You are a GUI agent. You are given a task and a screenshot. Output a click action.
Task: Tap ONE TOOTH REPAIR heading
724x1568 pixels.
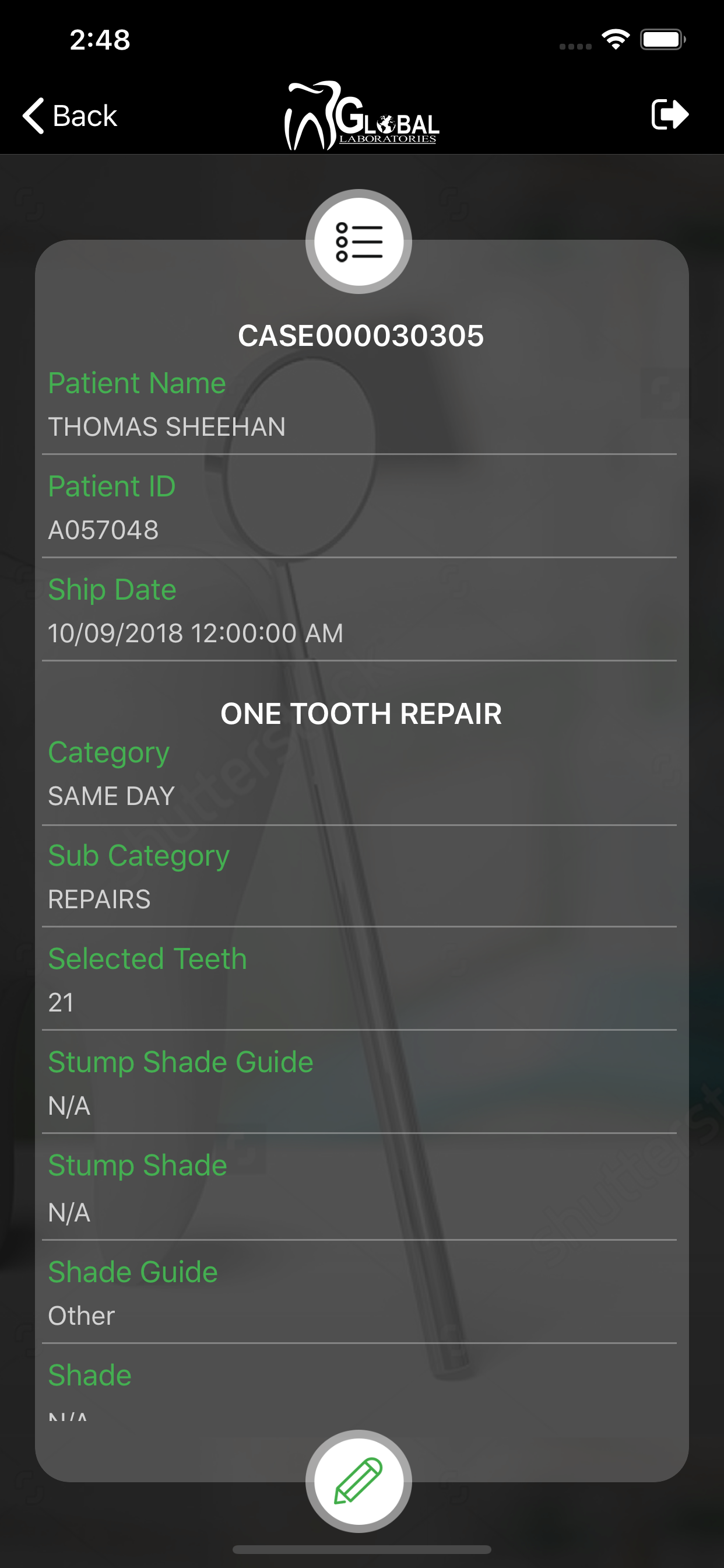pos(361,714)
